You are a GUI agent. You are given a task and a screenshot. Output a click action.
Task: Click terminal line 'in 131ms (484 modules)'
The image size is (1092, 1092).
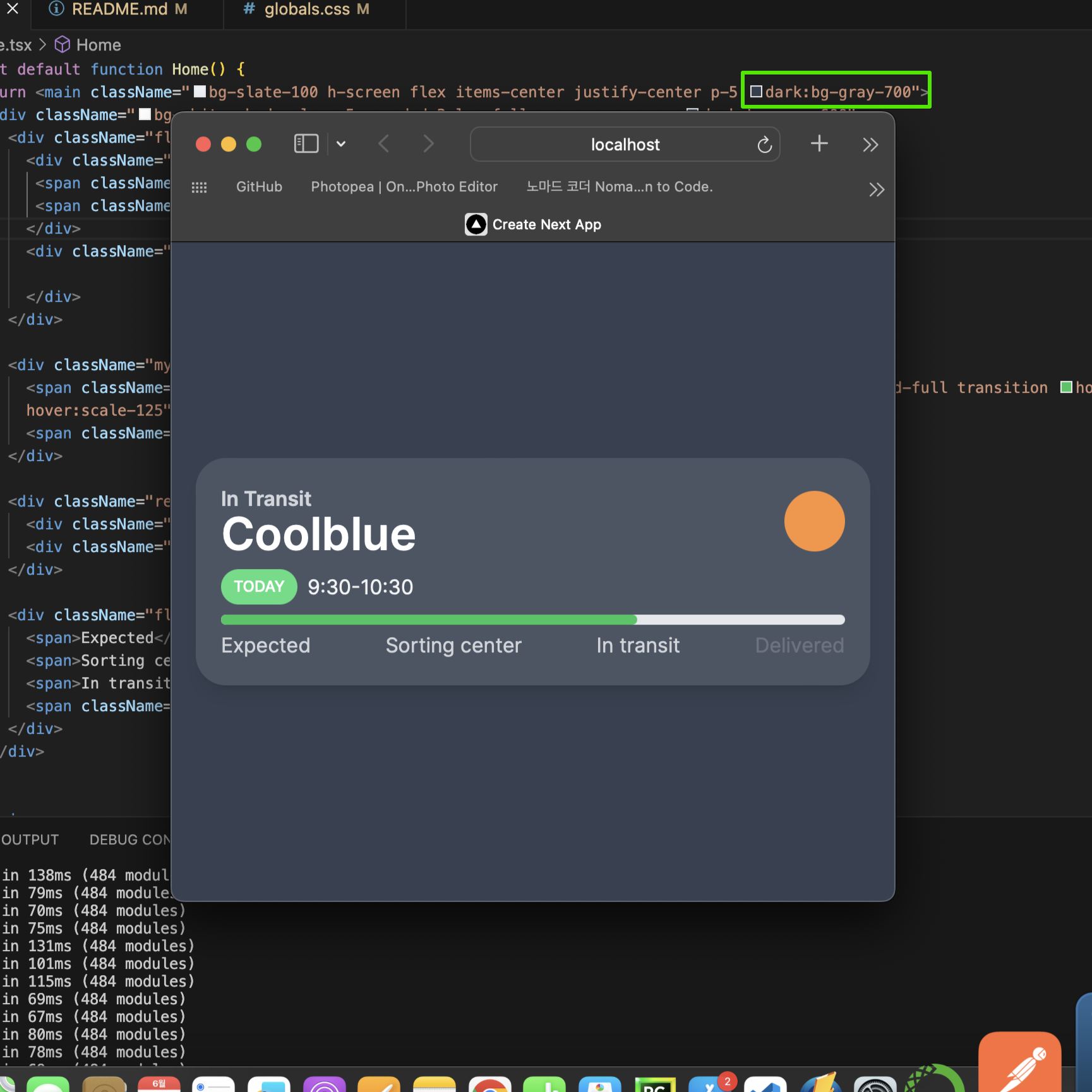98,945
